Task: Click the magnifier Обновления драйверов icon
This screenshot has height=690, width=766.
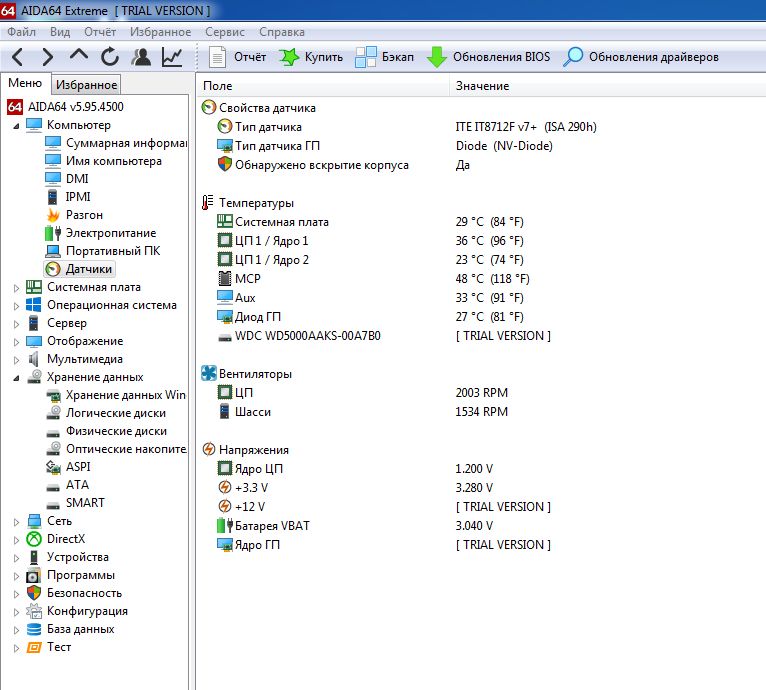Action: click(573, 57)
